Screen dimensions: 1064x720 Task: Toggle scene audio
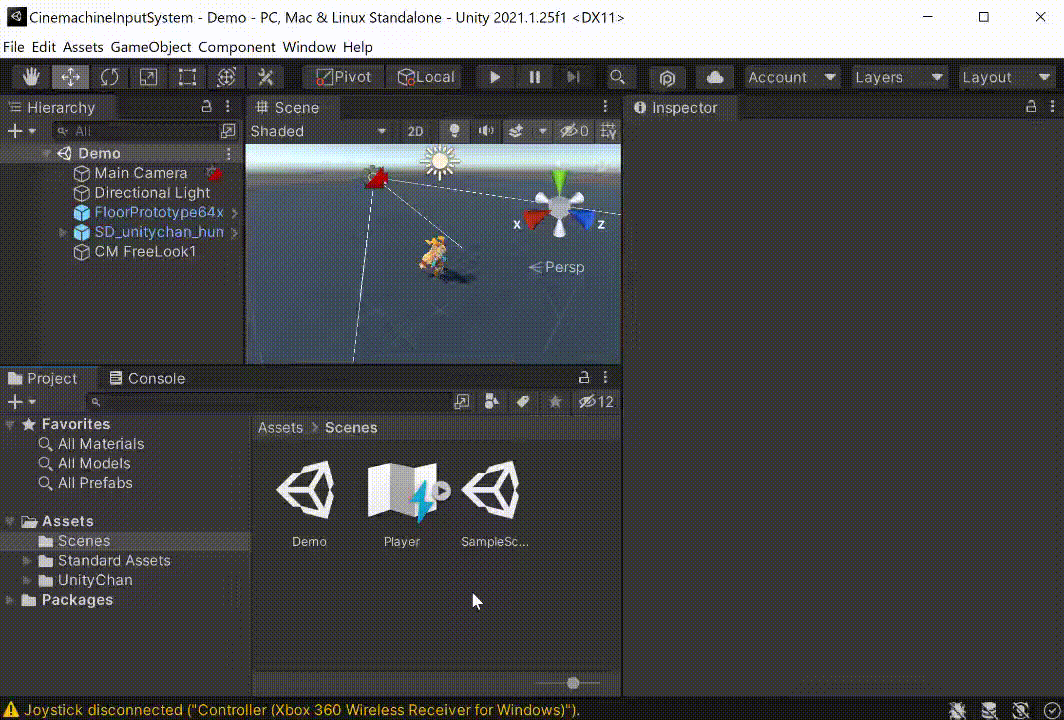(x=486, y=132)
